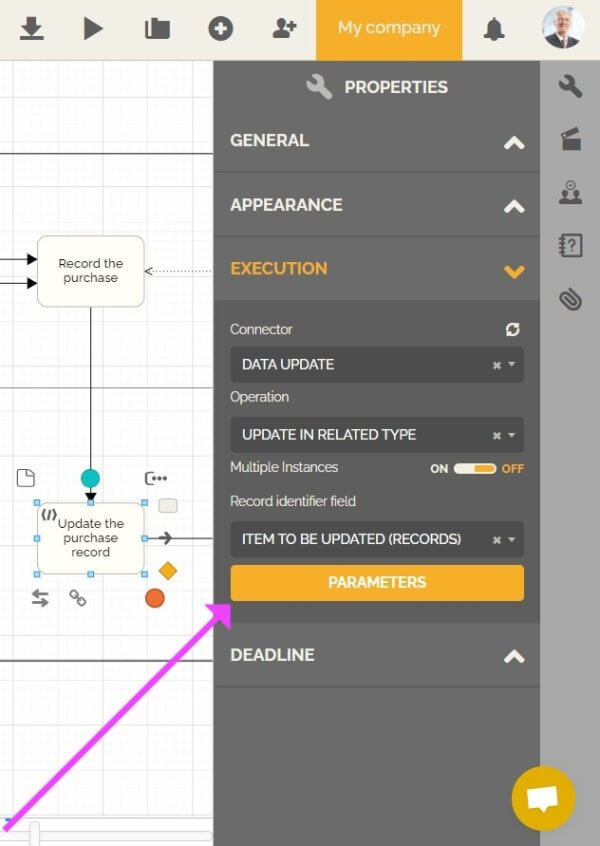
Task: Open the chat support bubble
Action: [543, 798]
